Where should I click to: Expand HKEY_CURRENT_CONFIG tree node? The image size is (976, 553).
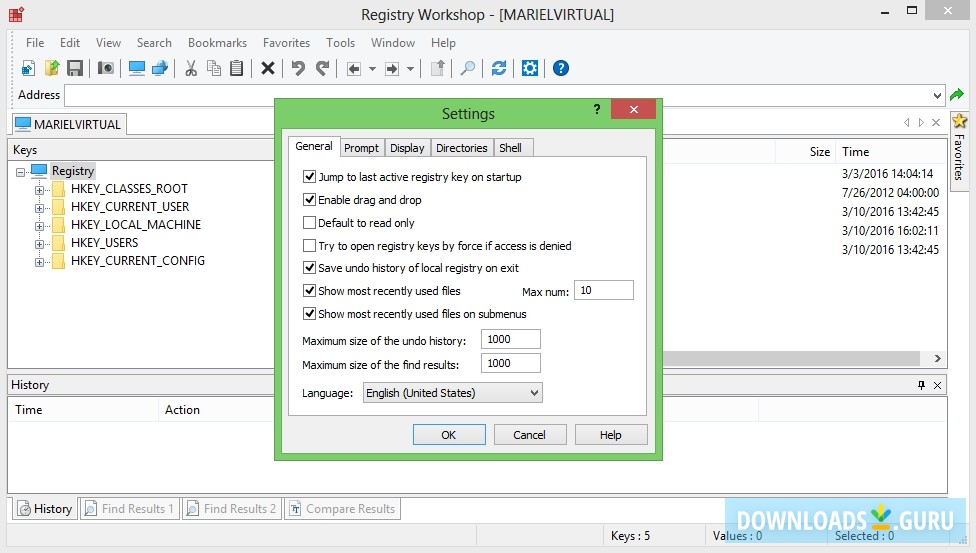click(x=39, y=262)
